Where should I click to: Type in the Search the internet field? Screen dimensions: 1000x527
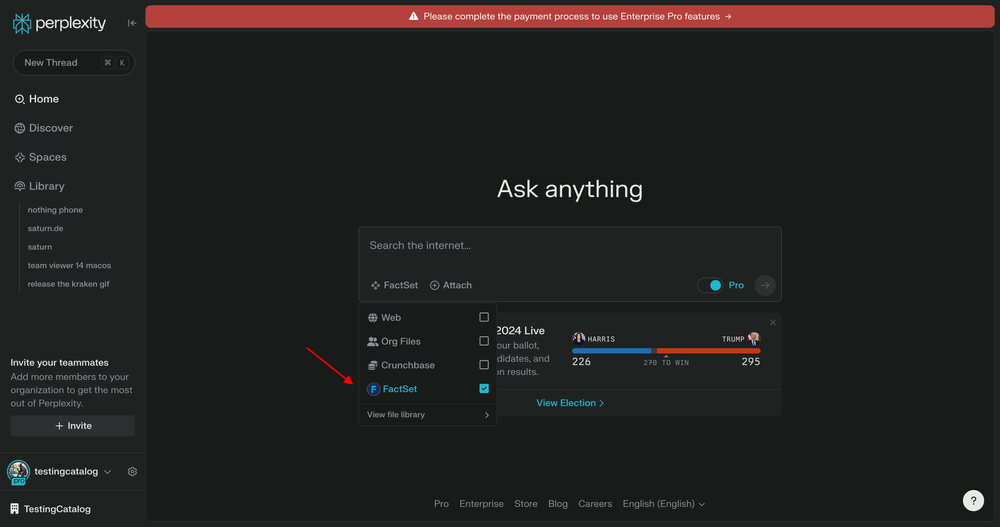pyautogui.click(x=568, y=246)
